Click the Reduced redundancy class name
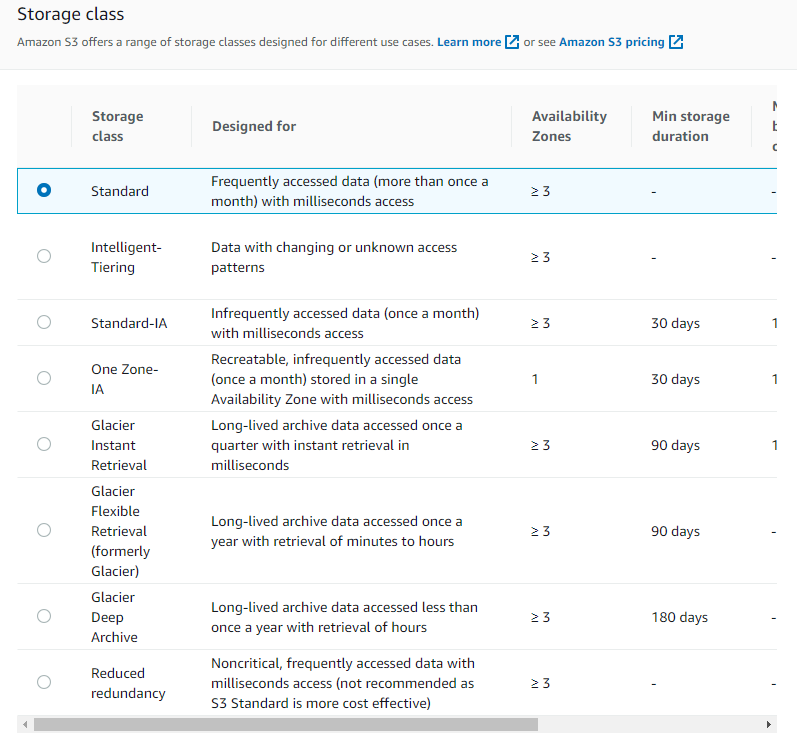Screen dimensions: 797x734 [128, 683]
